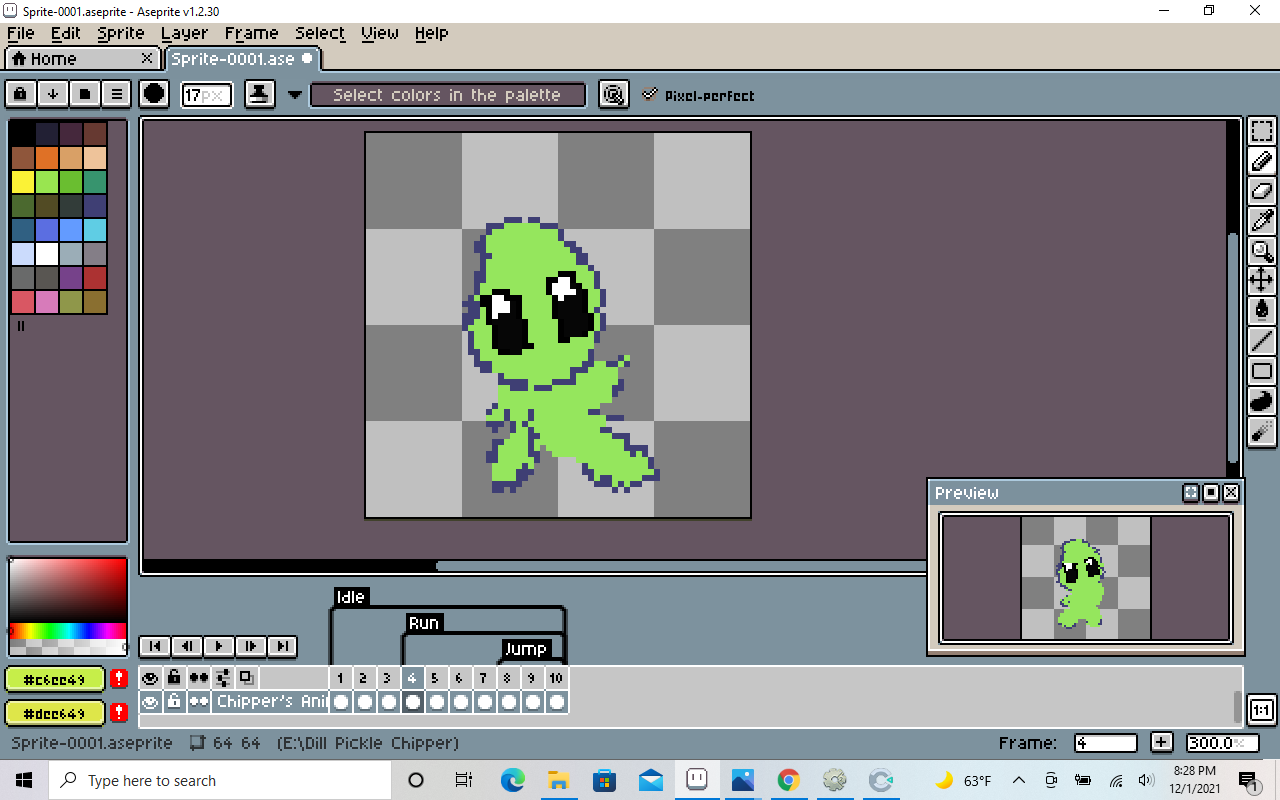
Task: Lock the Chipper's Animation layer
Action: [174, 701]
